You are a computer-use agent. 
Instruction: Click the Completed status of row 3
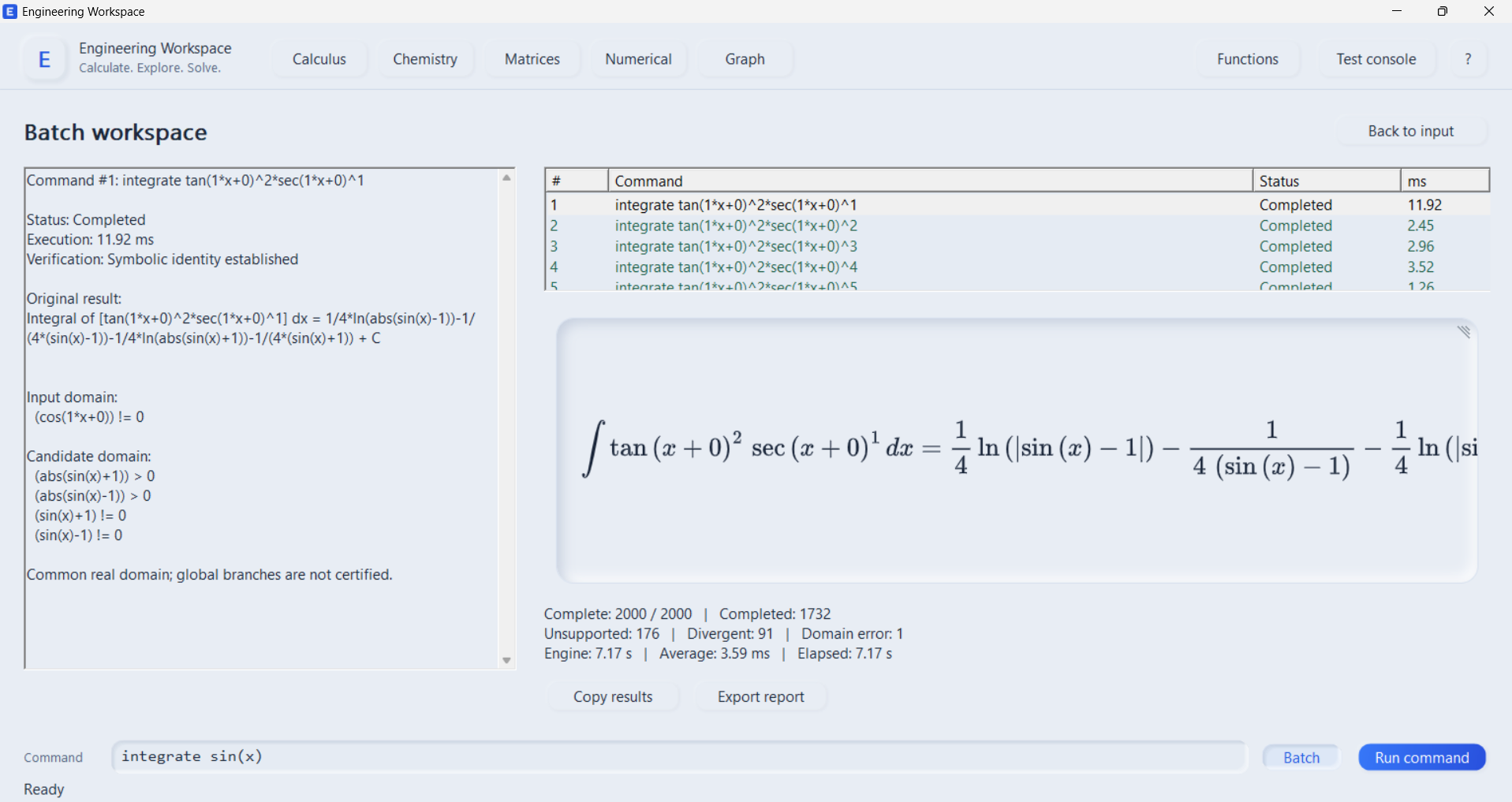[x=1296, y=247]
